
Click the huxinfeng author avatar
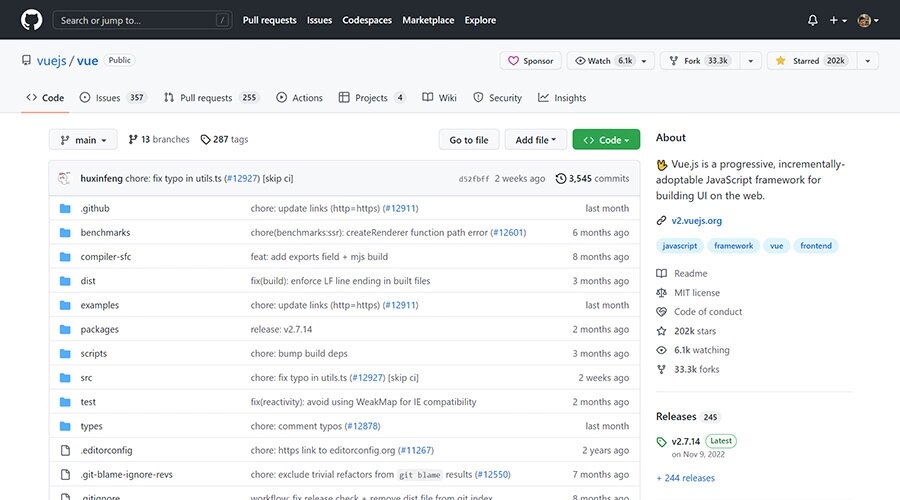point(64,178)
